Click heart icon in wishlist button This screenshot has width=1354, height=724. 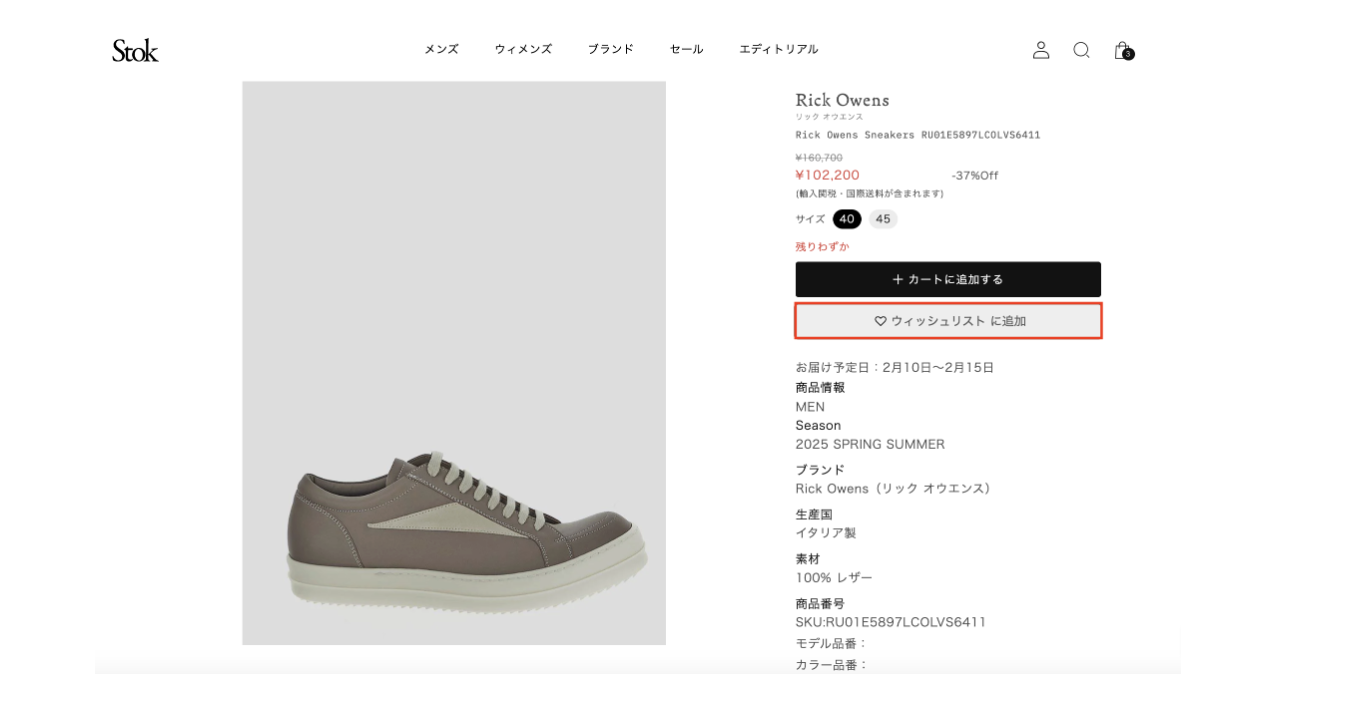[x=880, y=321]
